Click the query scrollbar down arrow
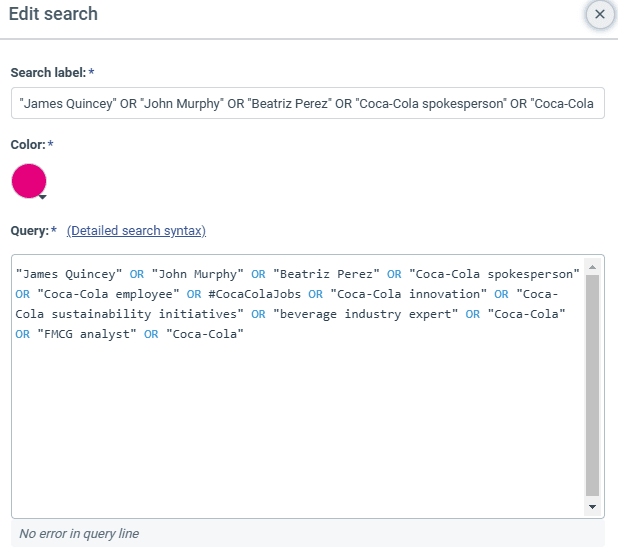Image resolution: width=618 pixels, height=547 pixels. tap(592, 507)
